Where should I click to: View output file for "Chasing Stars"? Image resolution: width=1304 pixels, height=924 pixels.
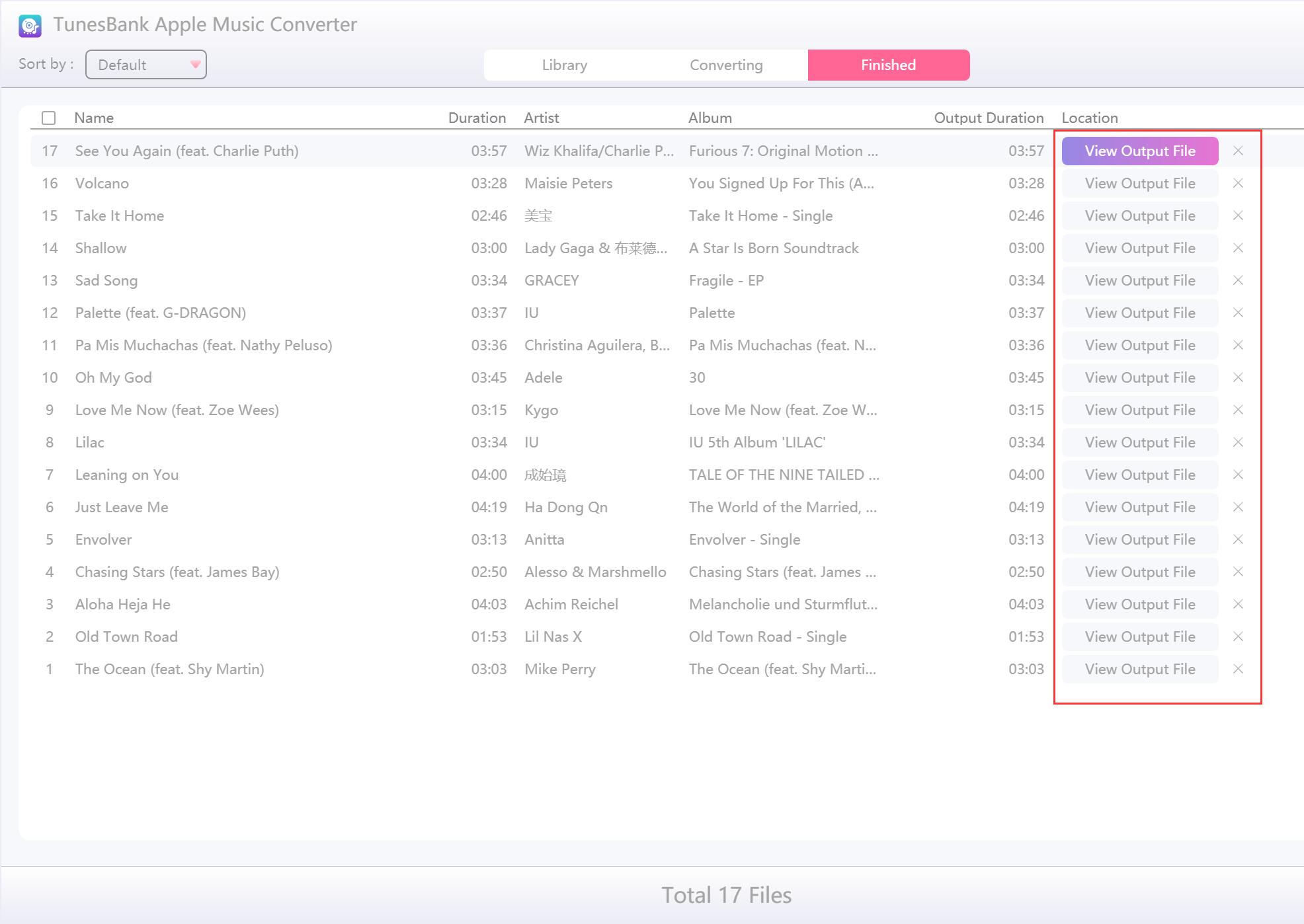1139,572
